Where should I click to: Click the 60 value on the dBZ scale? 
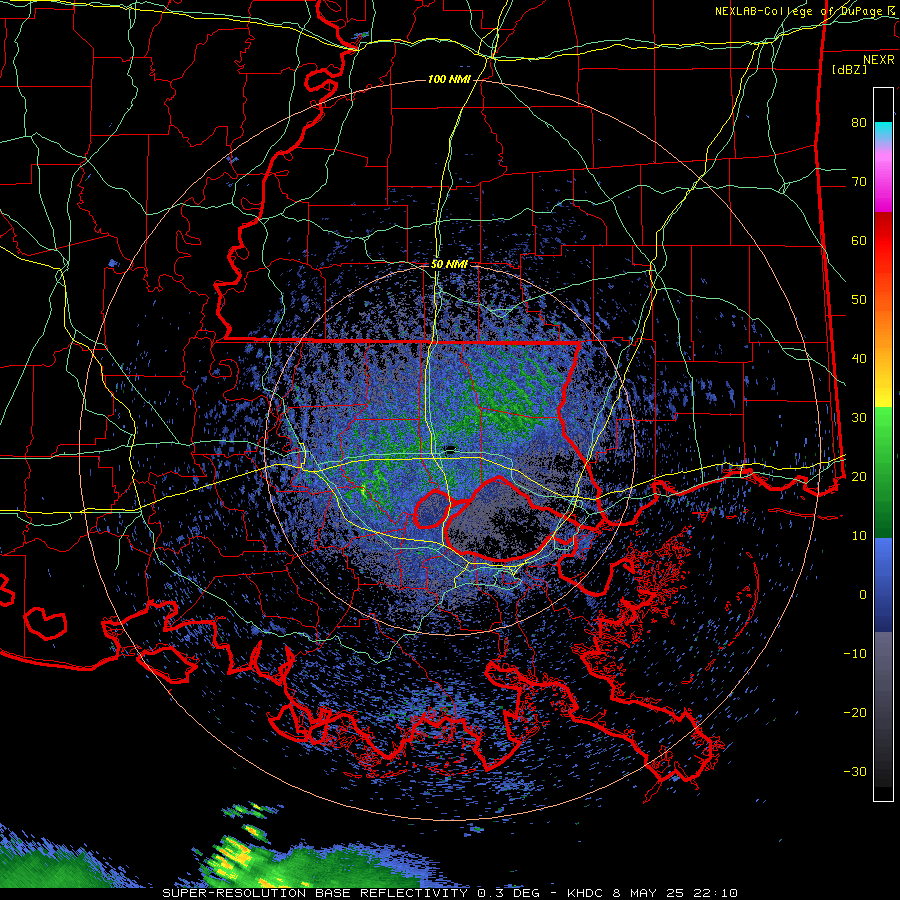click(859, 241)
